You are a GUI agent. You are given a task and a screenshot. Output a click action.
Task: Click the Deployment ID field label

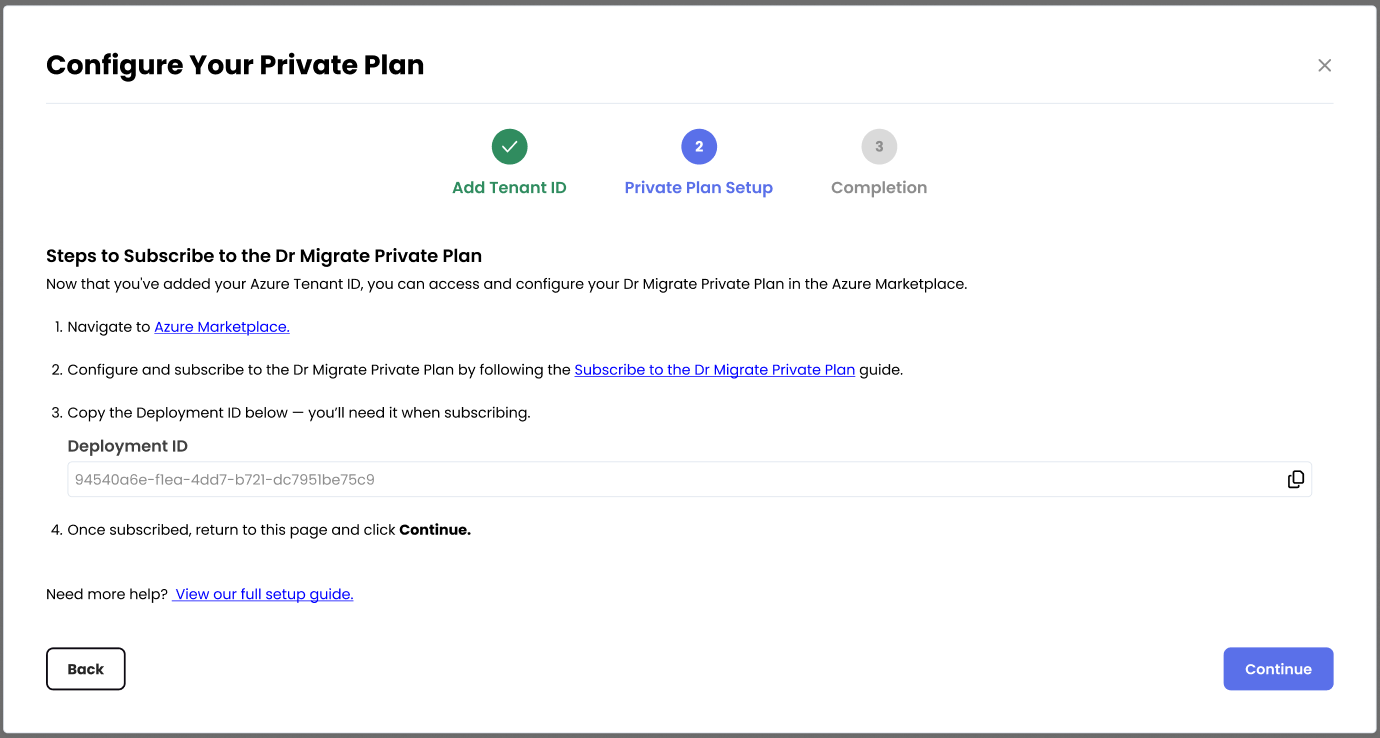(x=128, y=446)
